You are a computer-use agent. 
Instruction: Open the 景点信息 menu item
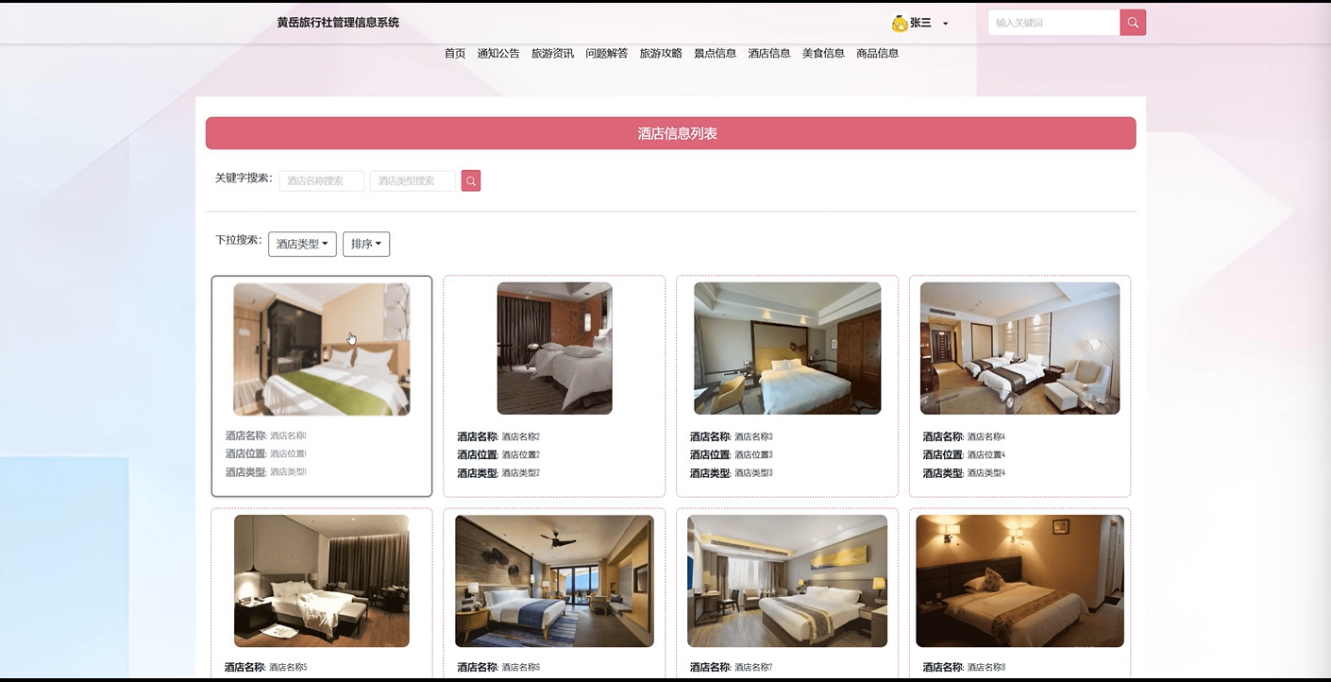click(715, 53)
